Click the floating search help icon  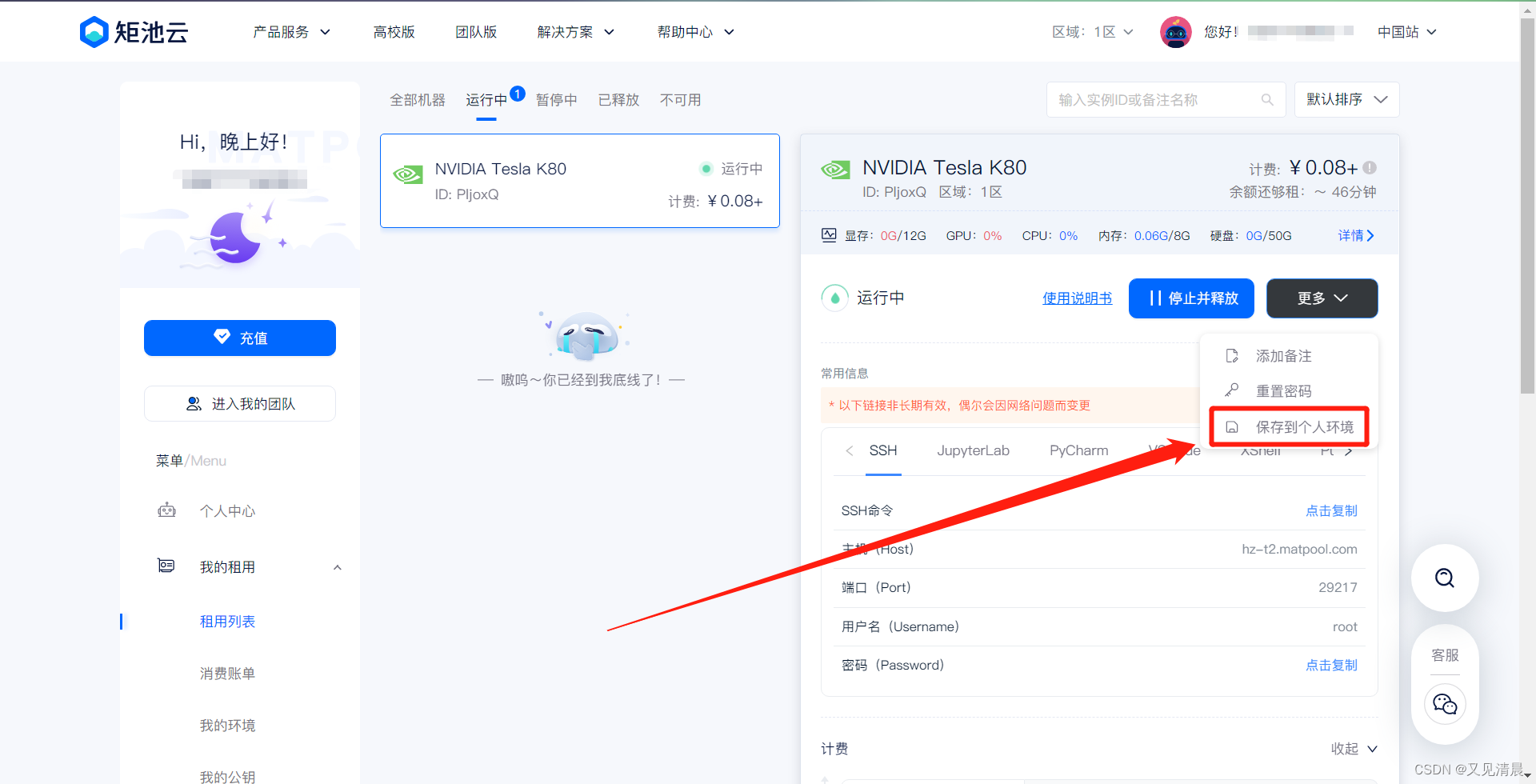pyautogui.click(x=1445, y=578)
